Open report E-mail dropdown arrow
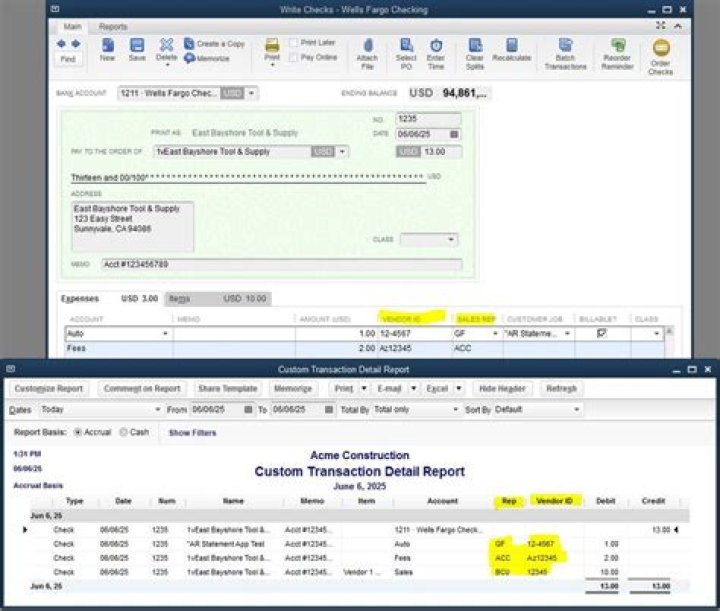The image size is (720, 611). pyautogui.click(x=413, y=388)
